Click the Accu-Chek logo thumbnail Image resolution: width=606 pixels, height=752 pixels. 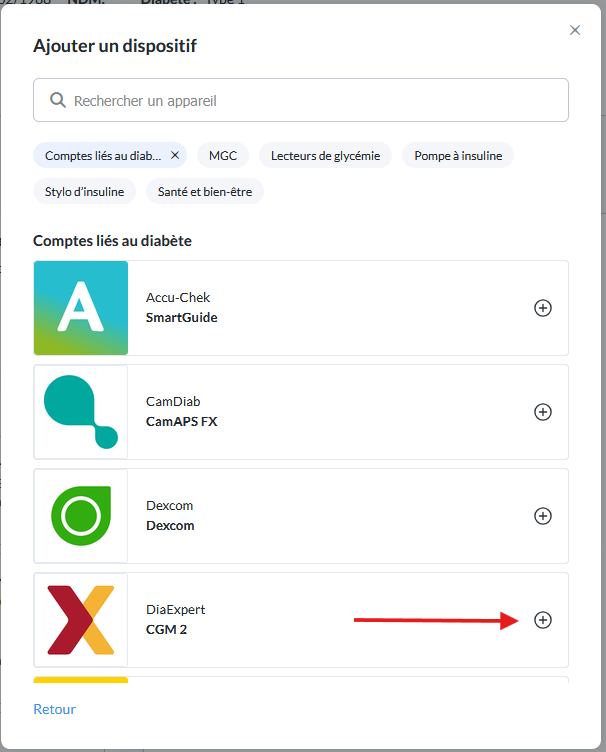coord(81,308)
